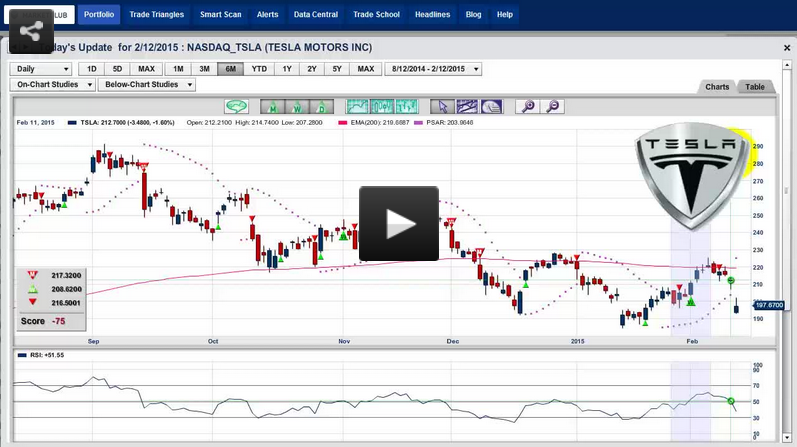Click the green circle marker on price chart

731,281
